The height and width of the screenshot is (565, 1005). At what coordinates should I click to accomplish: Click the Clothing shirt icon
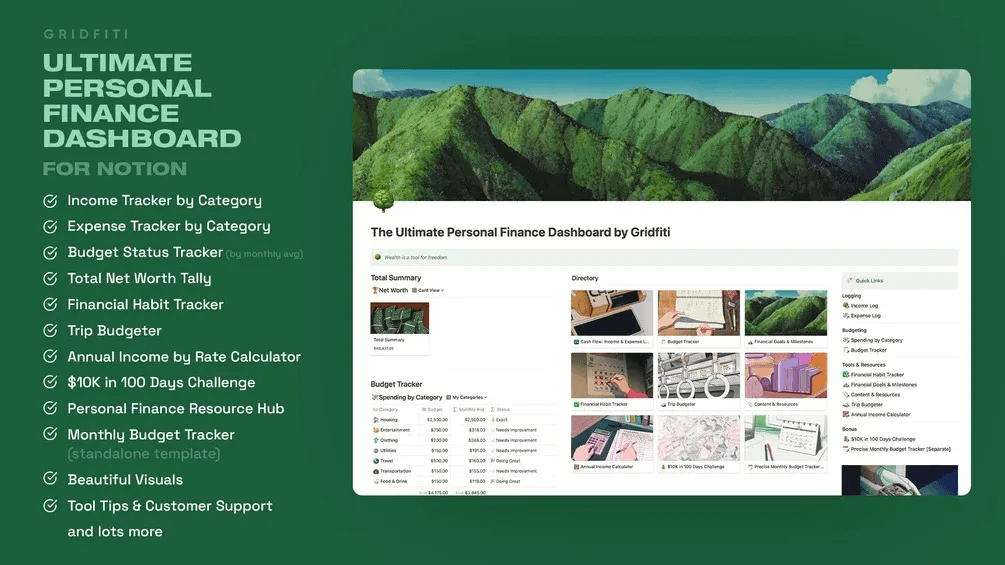(376, 440)
